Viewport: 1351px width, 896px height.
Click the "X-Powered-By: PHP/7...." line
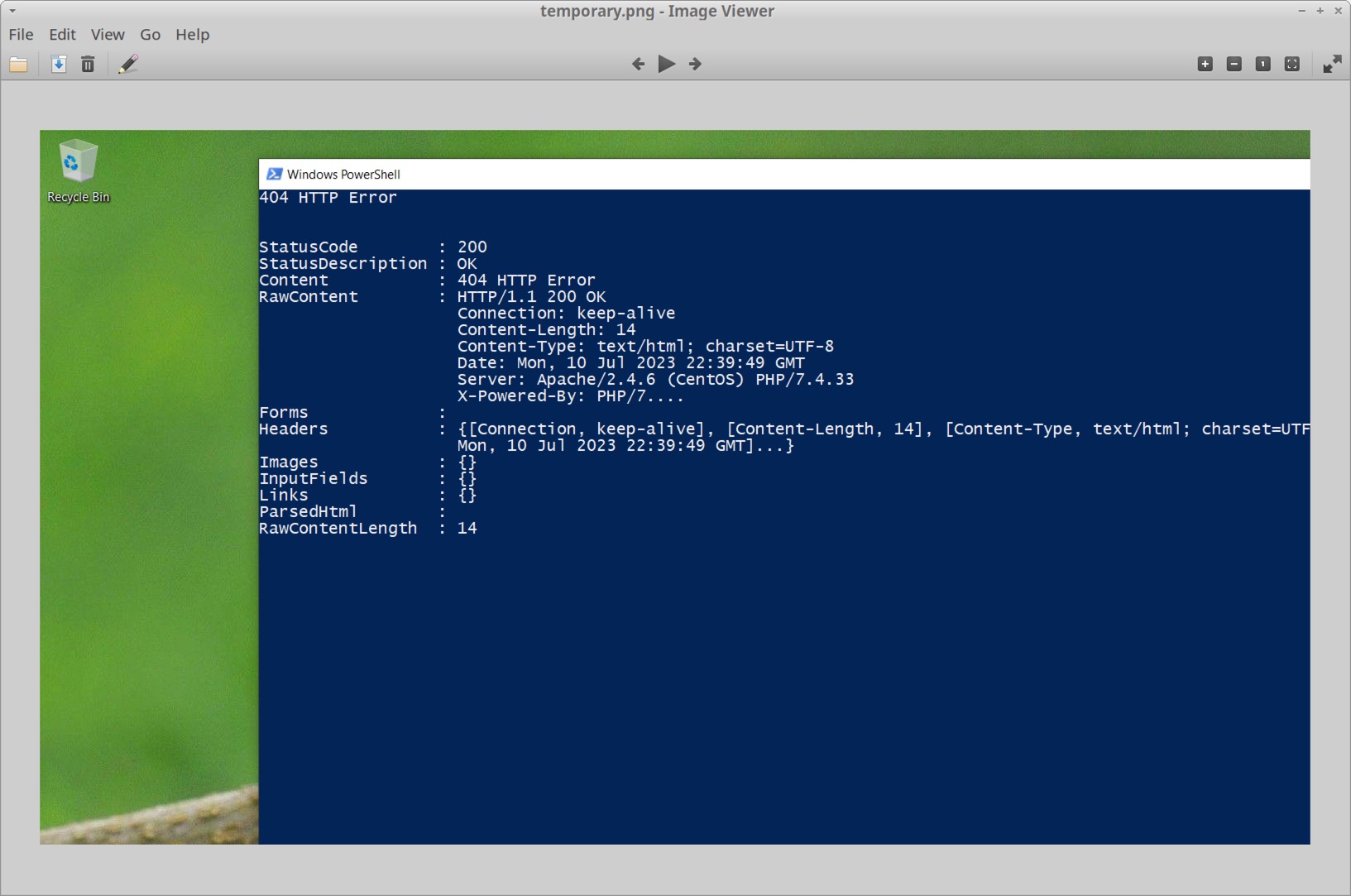click(571, 395)
